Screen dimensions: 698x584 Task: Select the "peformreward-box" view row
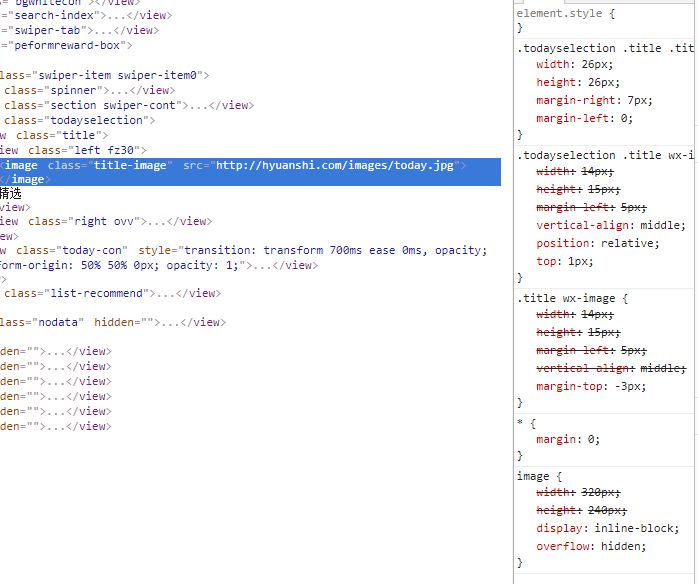coord(66,45)
